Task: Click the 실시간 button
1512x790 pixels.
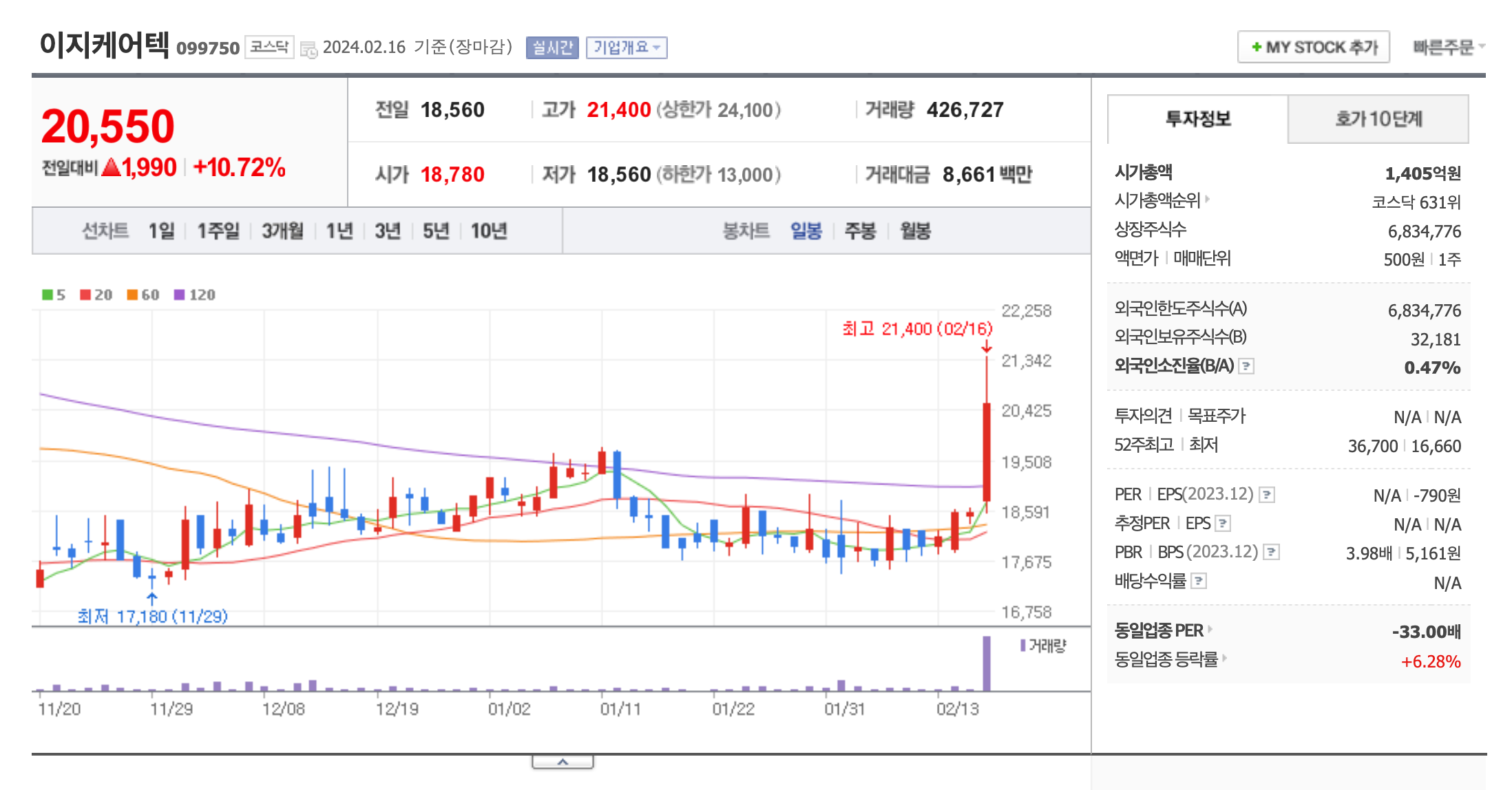Action: click(552, 47)
